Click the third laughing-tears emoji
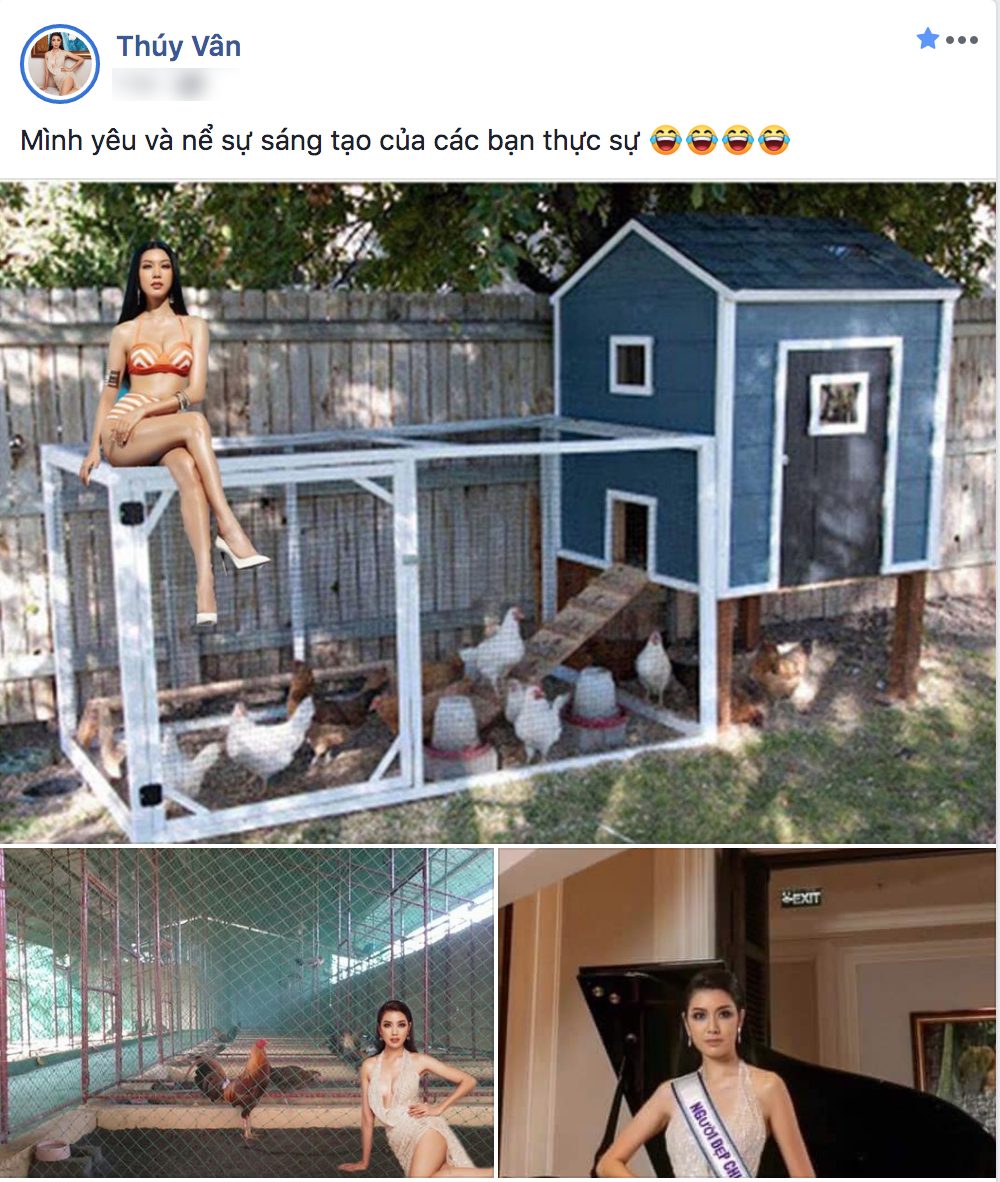Viewport: 1000px width, 1182px height. click(x=738, y=140)
